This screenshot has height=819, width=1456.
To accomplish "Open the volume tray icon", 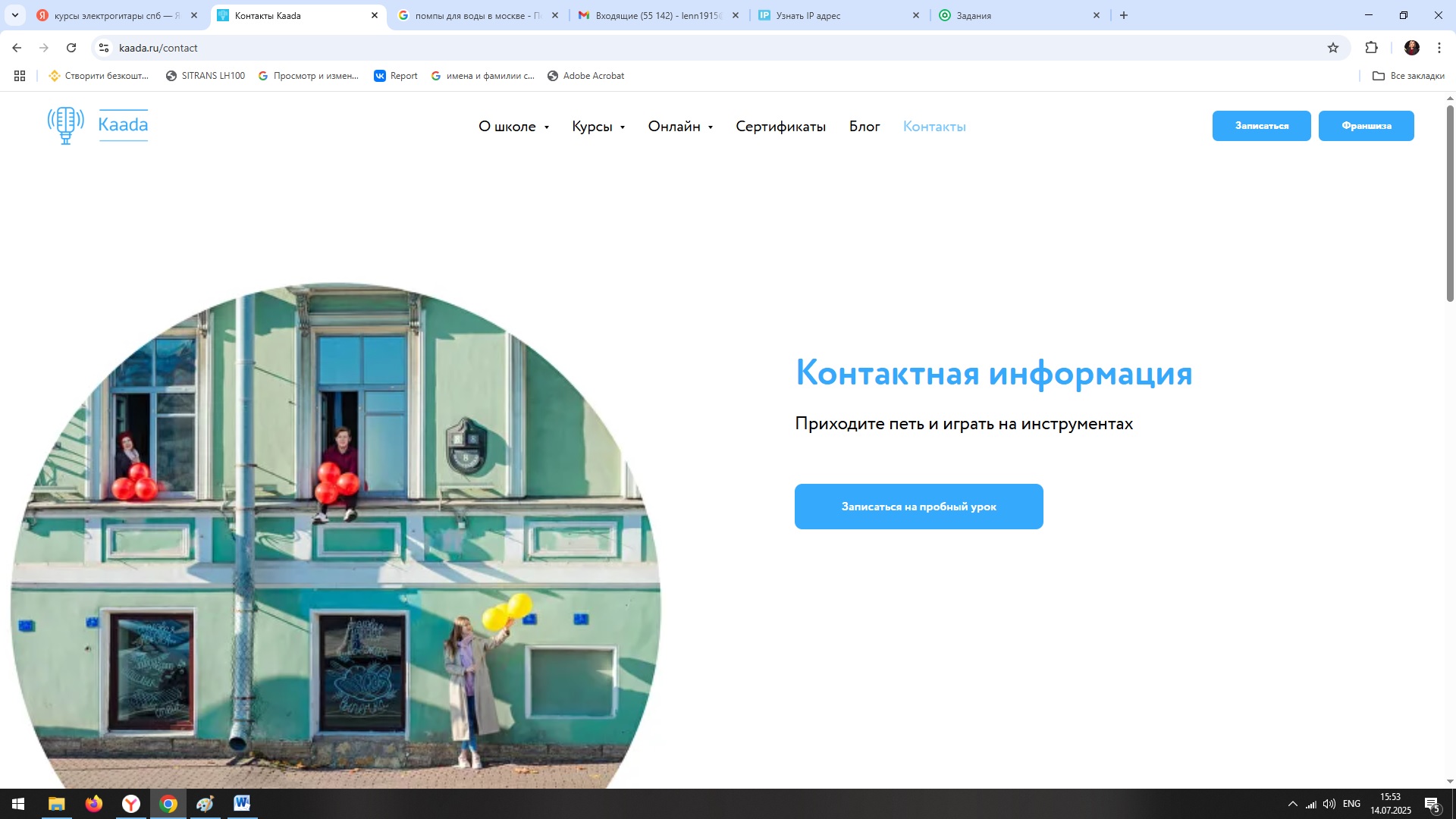I will 1329,804.
